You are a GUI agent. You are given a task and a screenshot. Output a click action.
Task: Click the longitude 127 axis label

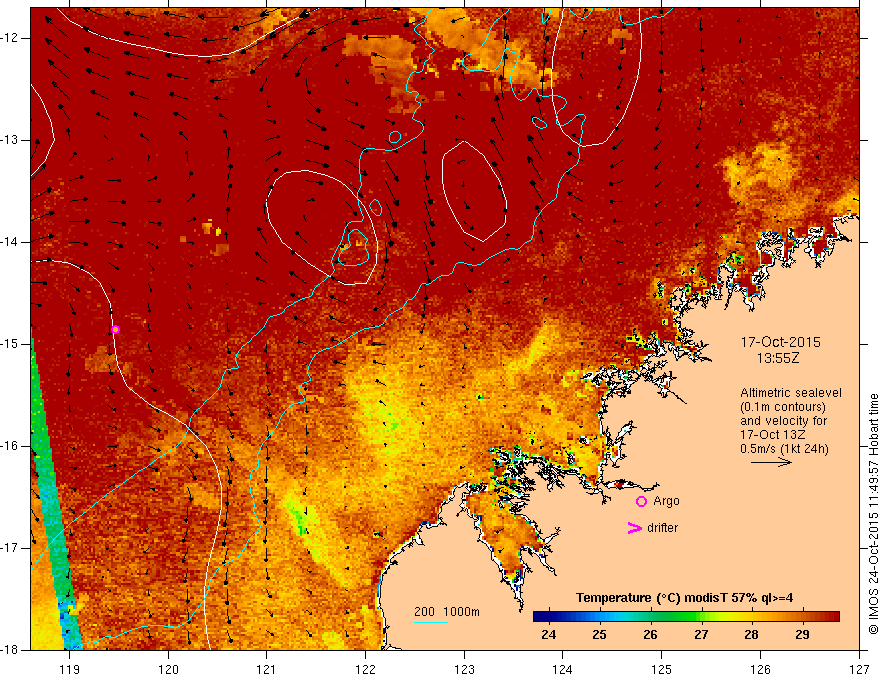[x=859, y=669]
